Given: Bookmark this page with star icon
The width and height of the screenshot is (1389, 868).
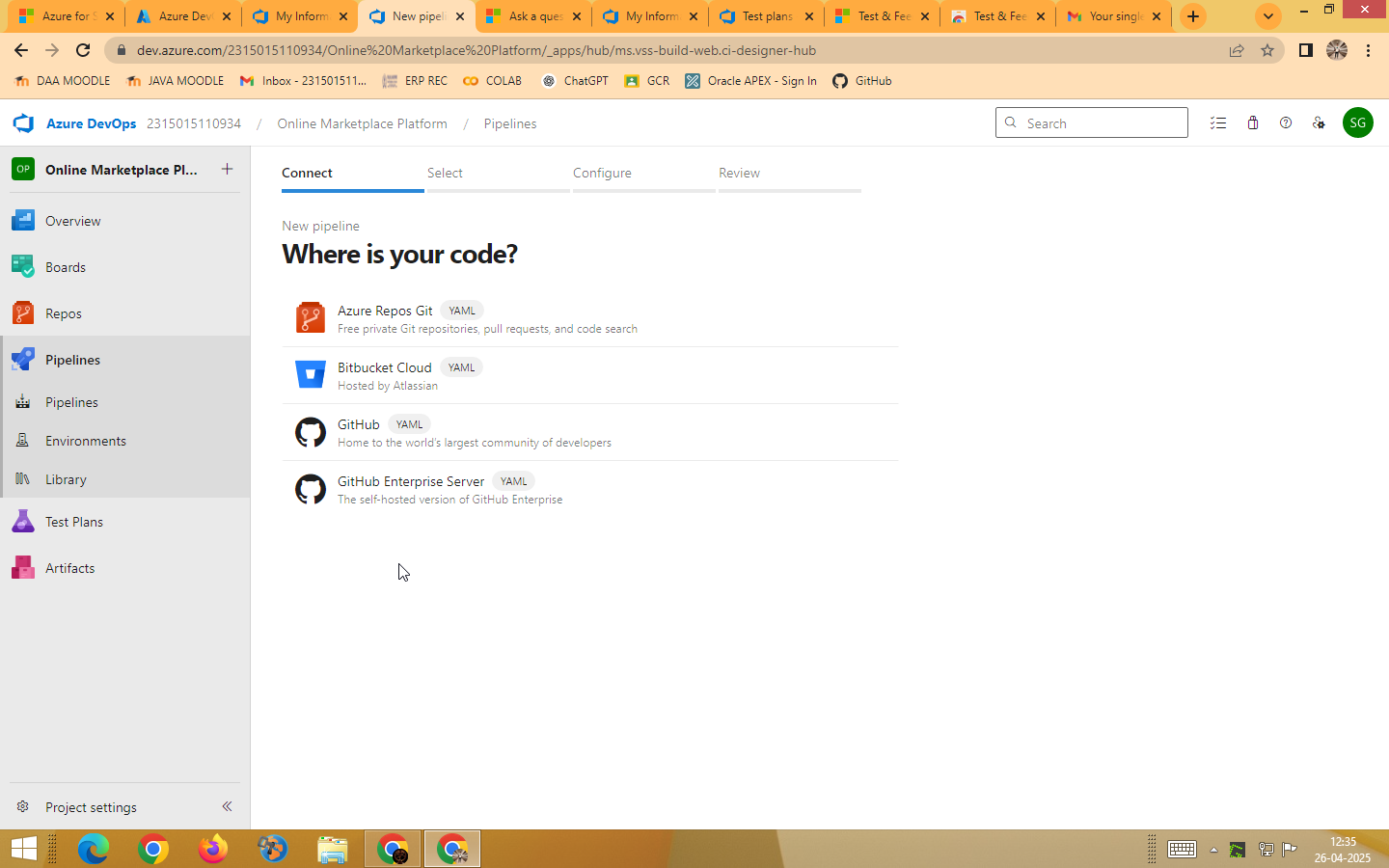Looking at the screenshot, I should coord(1267,50).
